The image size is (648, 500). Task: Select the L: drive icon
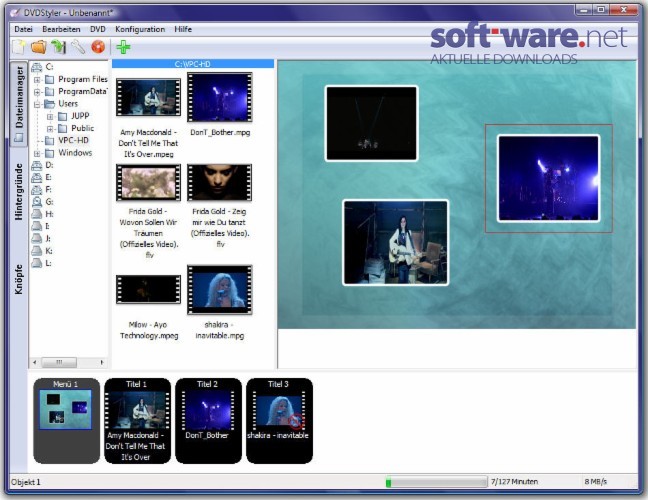point(37,263)
